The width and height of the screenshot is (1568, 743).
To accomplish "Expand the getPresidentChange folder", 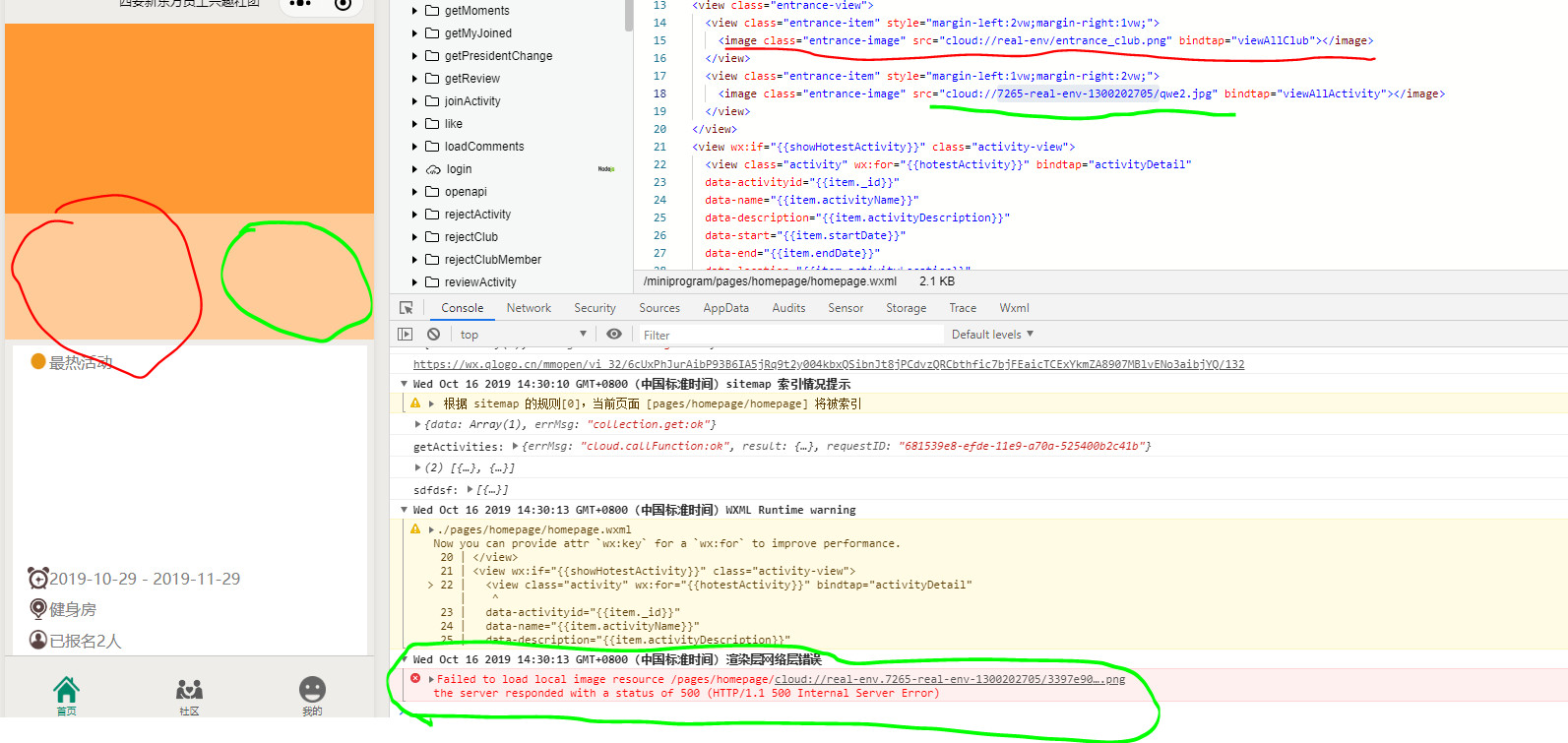I will coord(414,56).
